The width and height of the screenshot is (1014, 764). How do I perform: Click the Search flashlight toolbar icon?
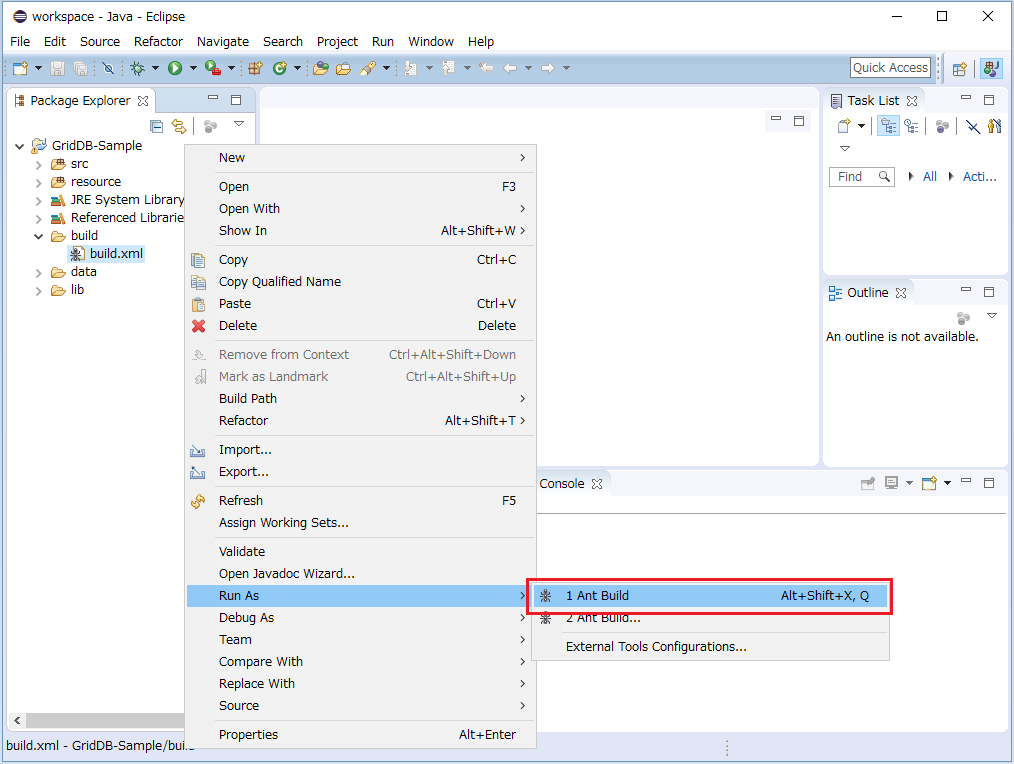pos(368,68)
